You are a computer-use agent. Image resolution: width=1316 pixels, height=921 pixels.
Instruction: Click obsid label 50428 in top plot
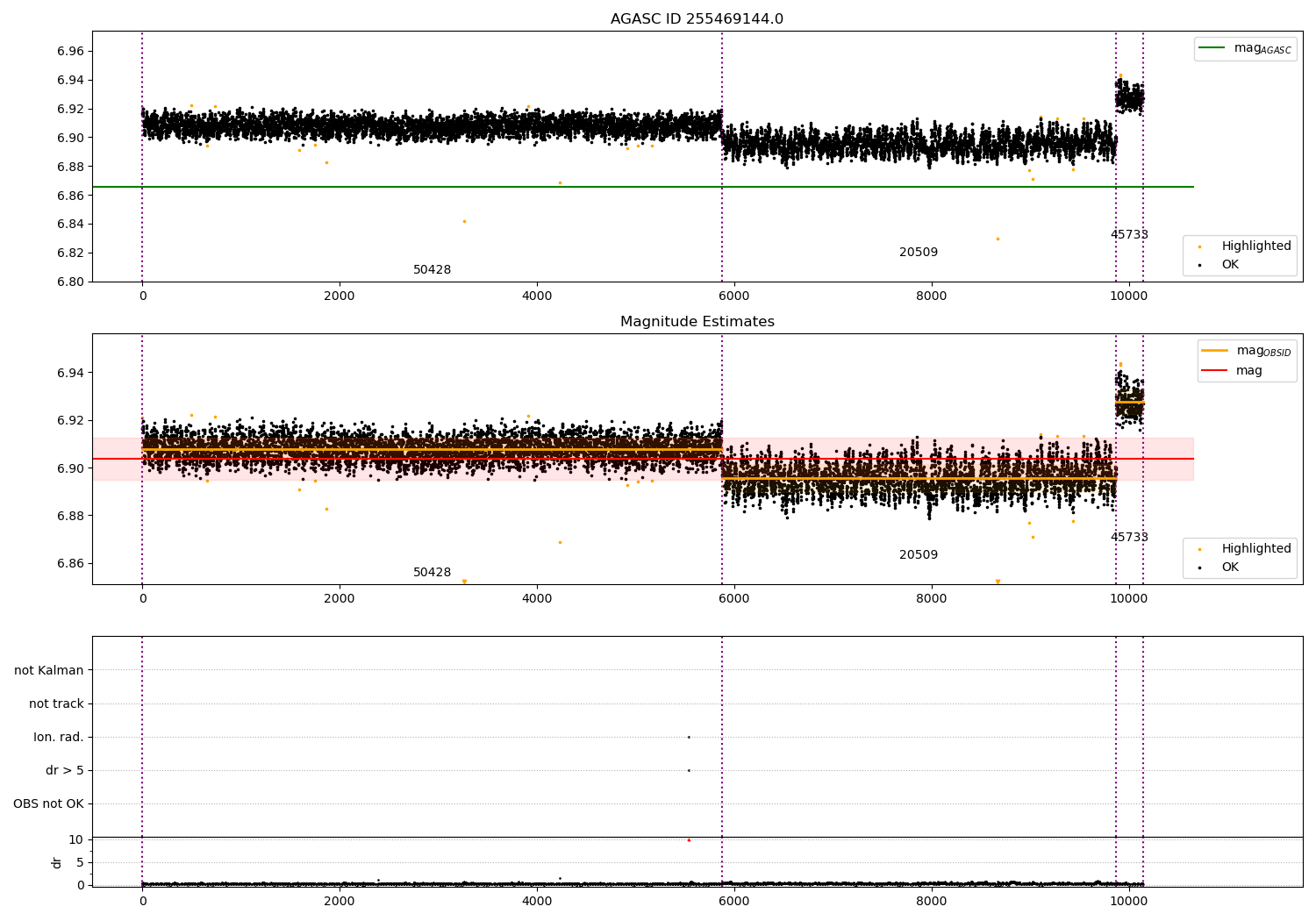tap(432, 270)
